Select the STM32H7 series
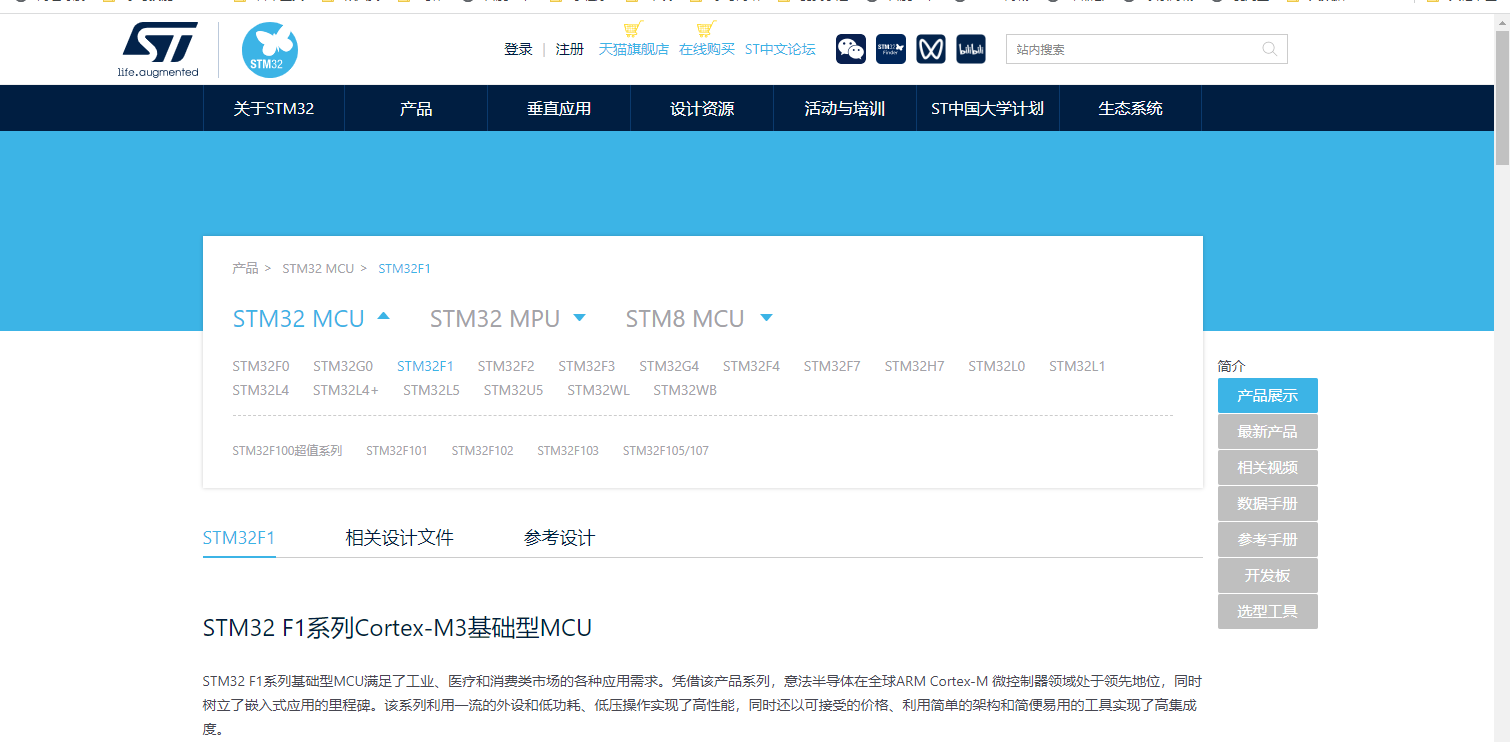 click(x=914, y=366)
